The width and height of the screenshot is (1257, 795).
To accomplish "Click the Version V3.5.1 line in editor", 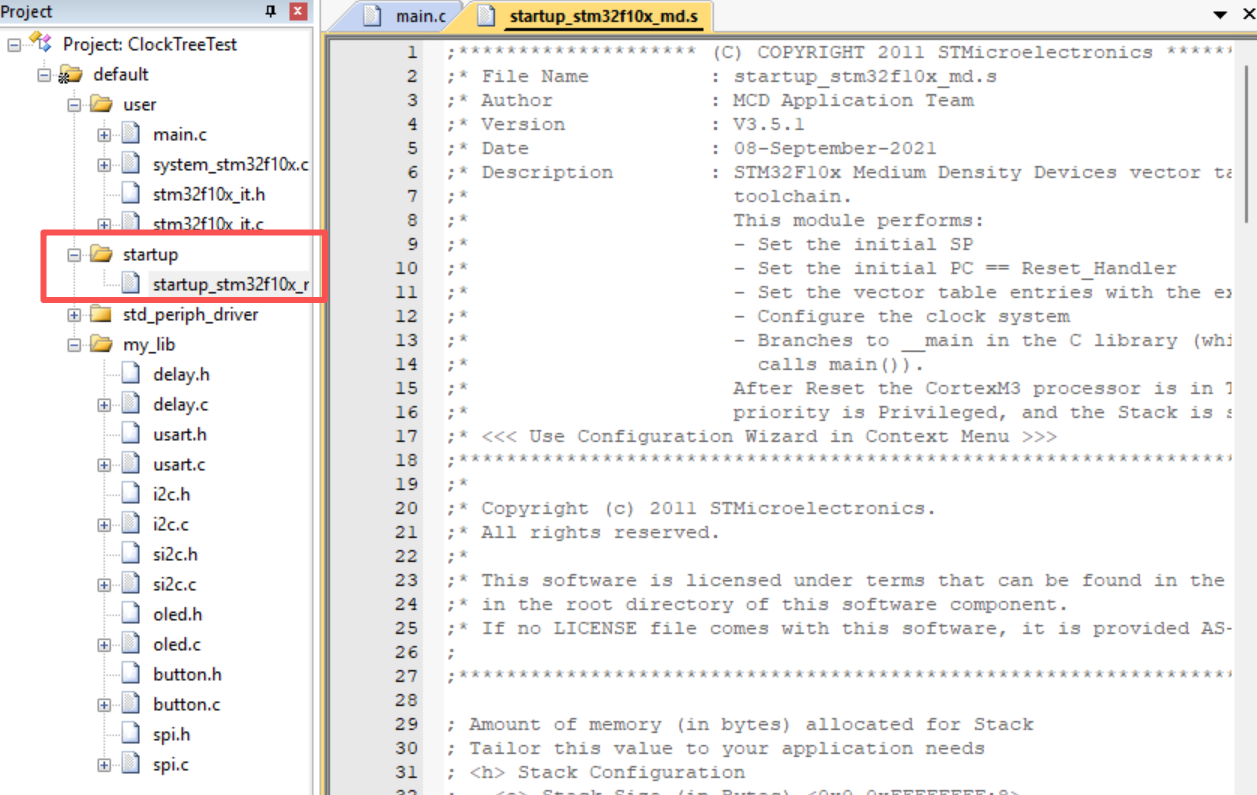I will (626, 124).
